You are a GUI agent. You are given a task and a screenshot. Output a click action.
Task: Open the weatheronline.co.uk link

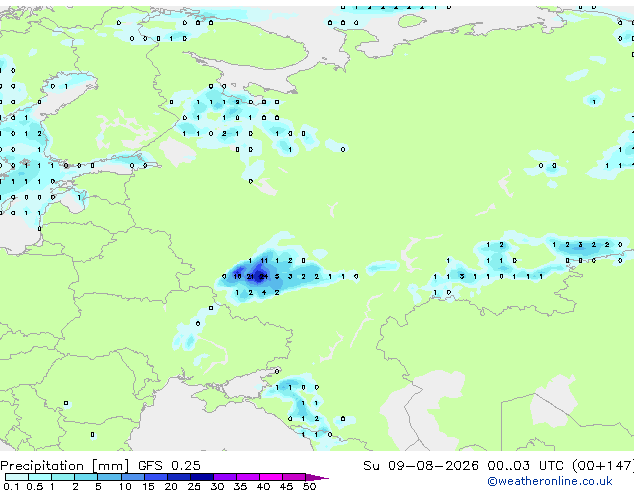550,481
